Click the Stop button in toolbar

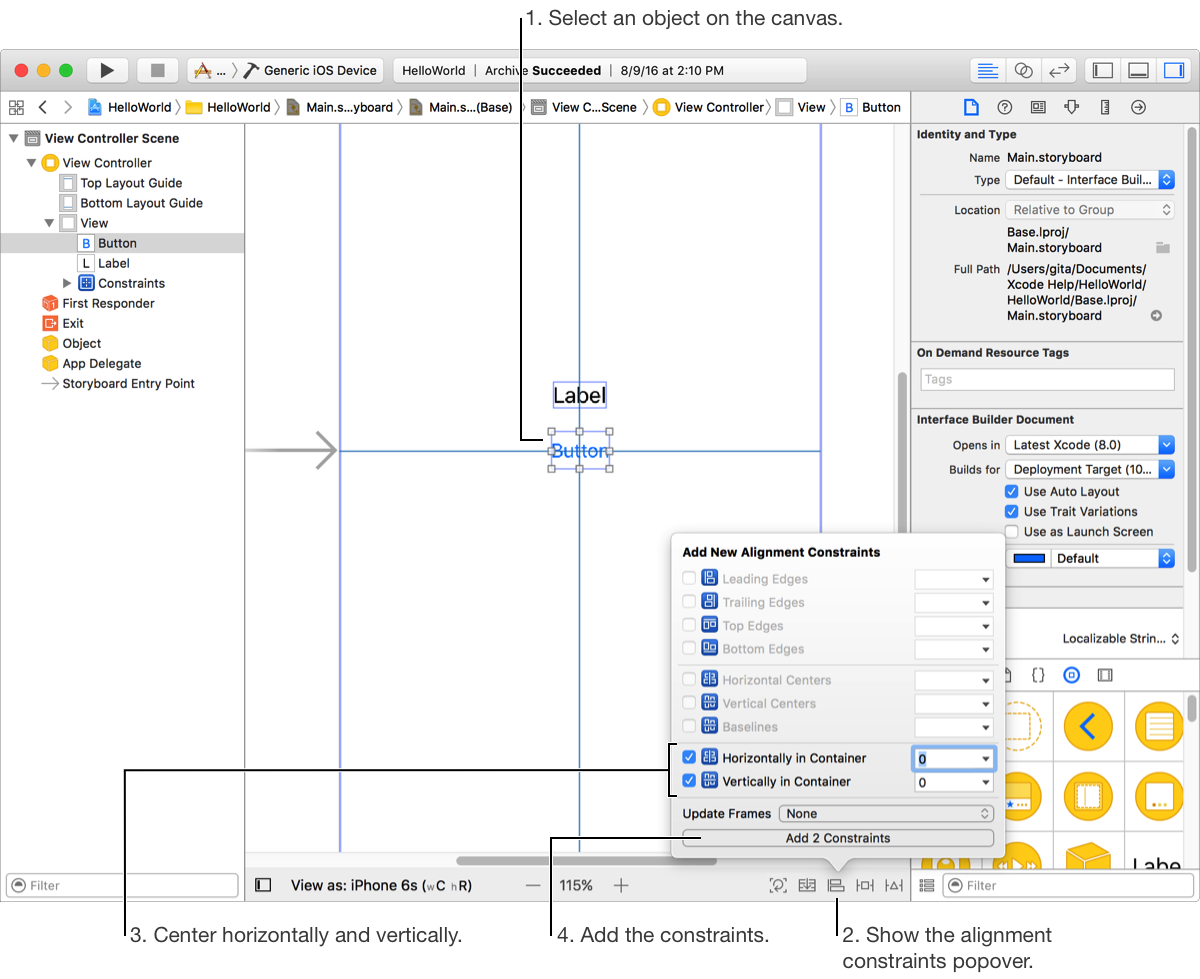tap(157, 70)
